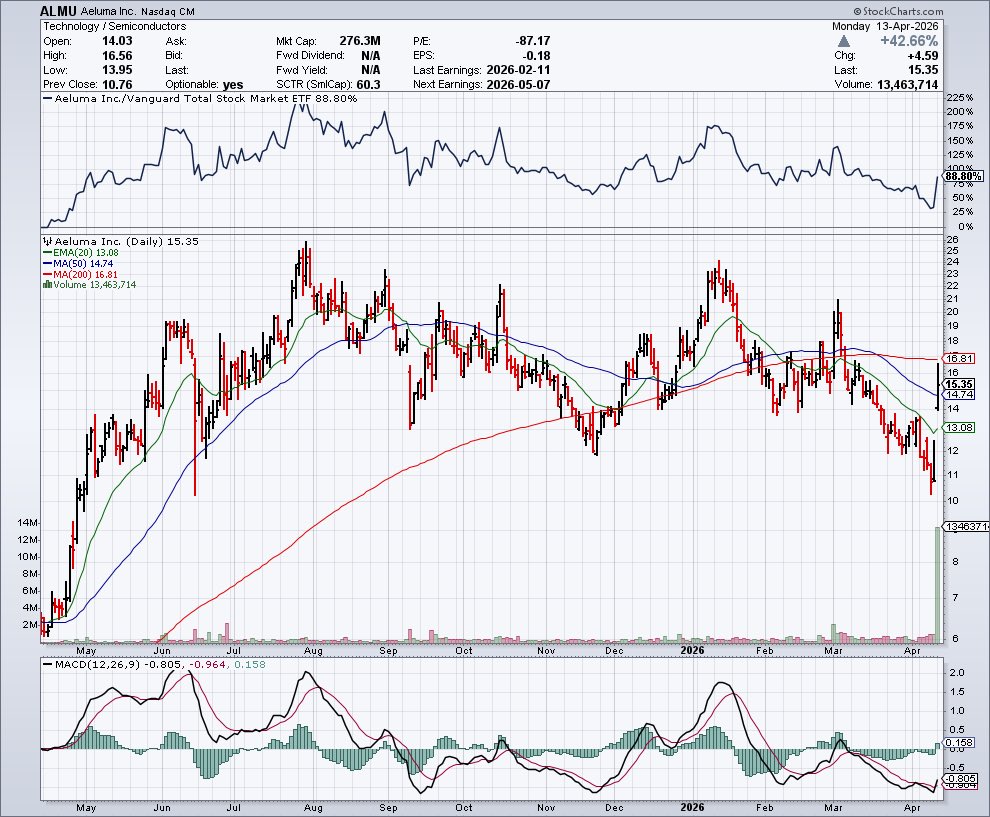Click the MA(200) 16.81 legend entry

point(80,274)
